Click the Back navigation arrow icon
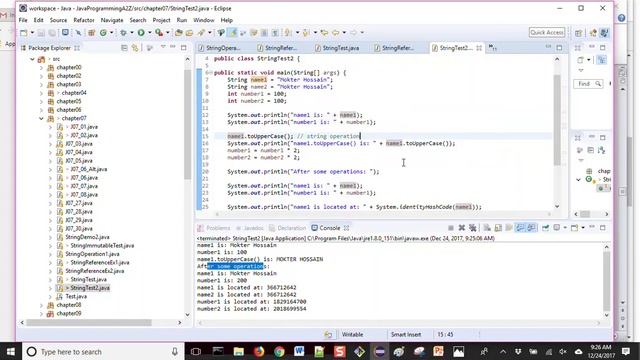 click(x=336, y=33)
